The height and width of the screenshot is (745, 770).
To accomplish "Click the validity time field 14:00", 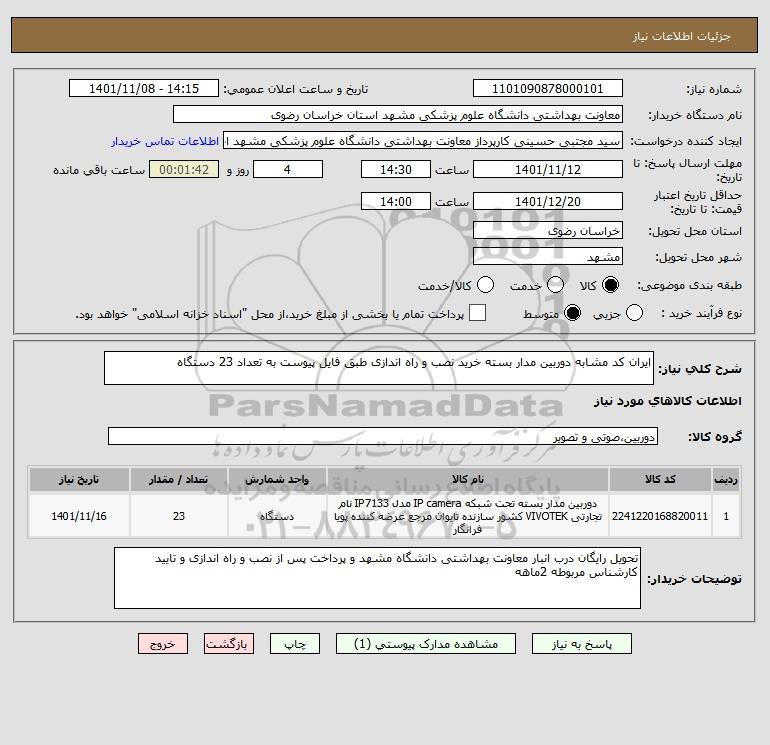I will pos(396,201).
